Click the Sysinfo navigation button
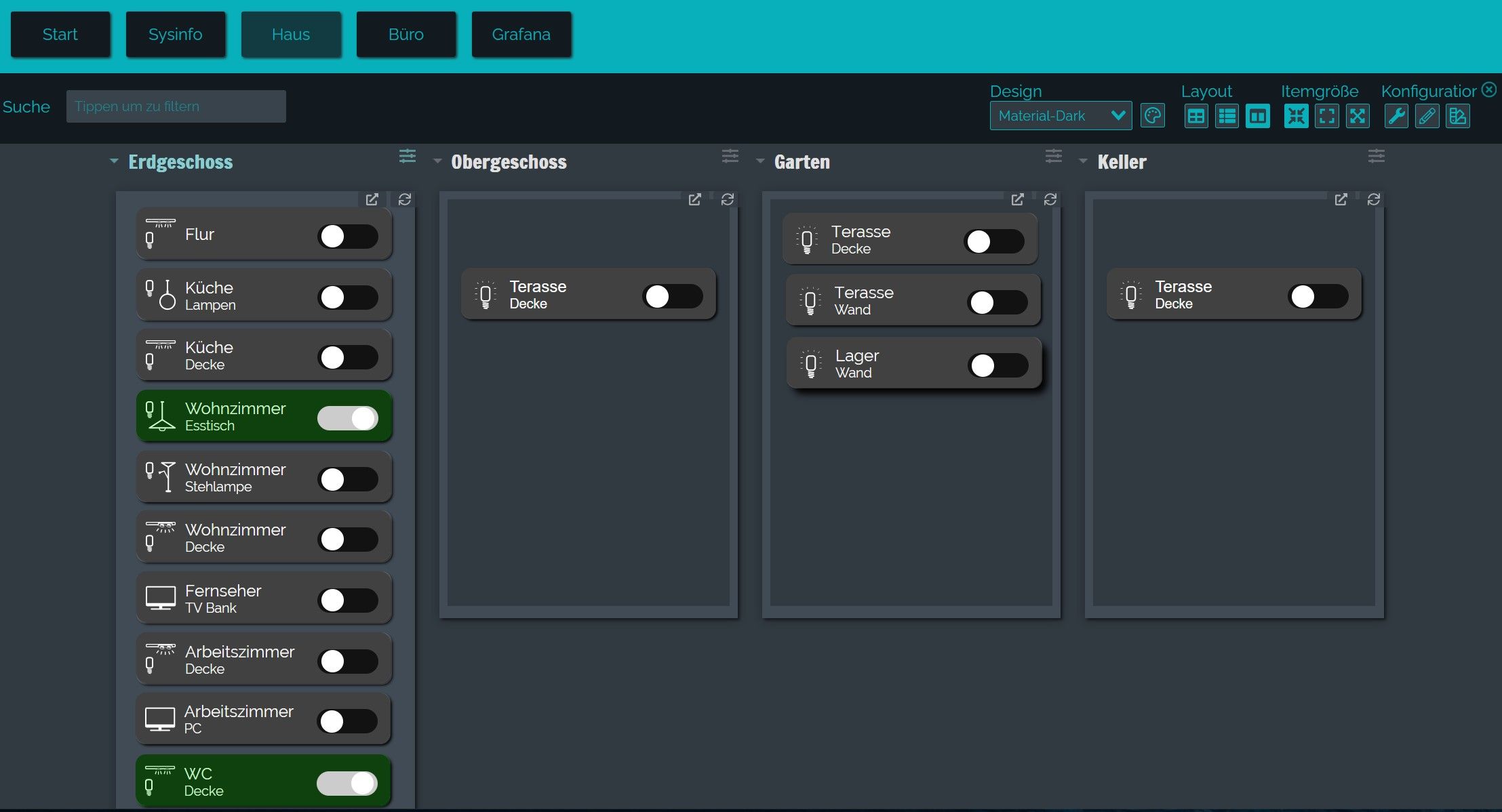1502x812 pixels. pos(175,35)
